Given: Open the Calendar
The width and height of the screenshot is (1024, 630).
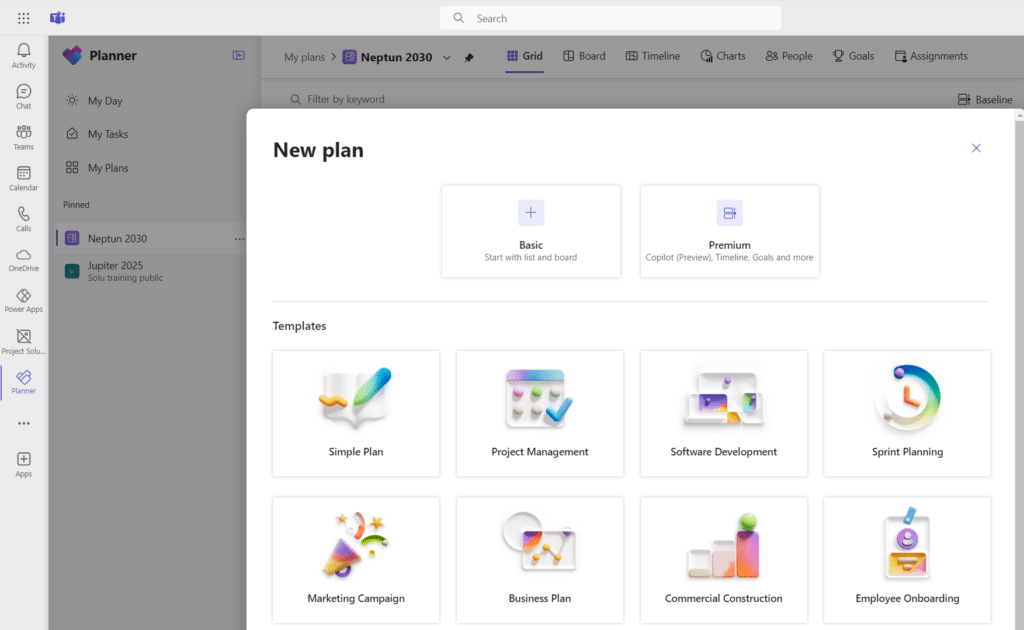Looking at the screenshot, I should pos(23,175).
